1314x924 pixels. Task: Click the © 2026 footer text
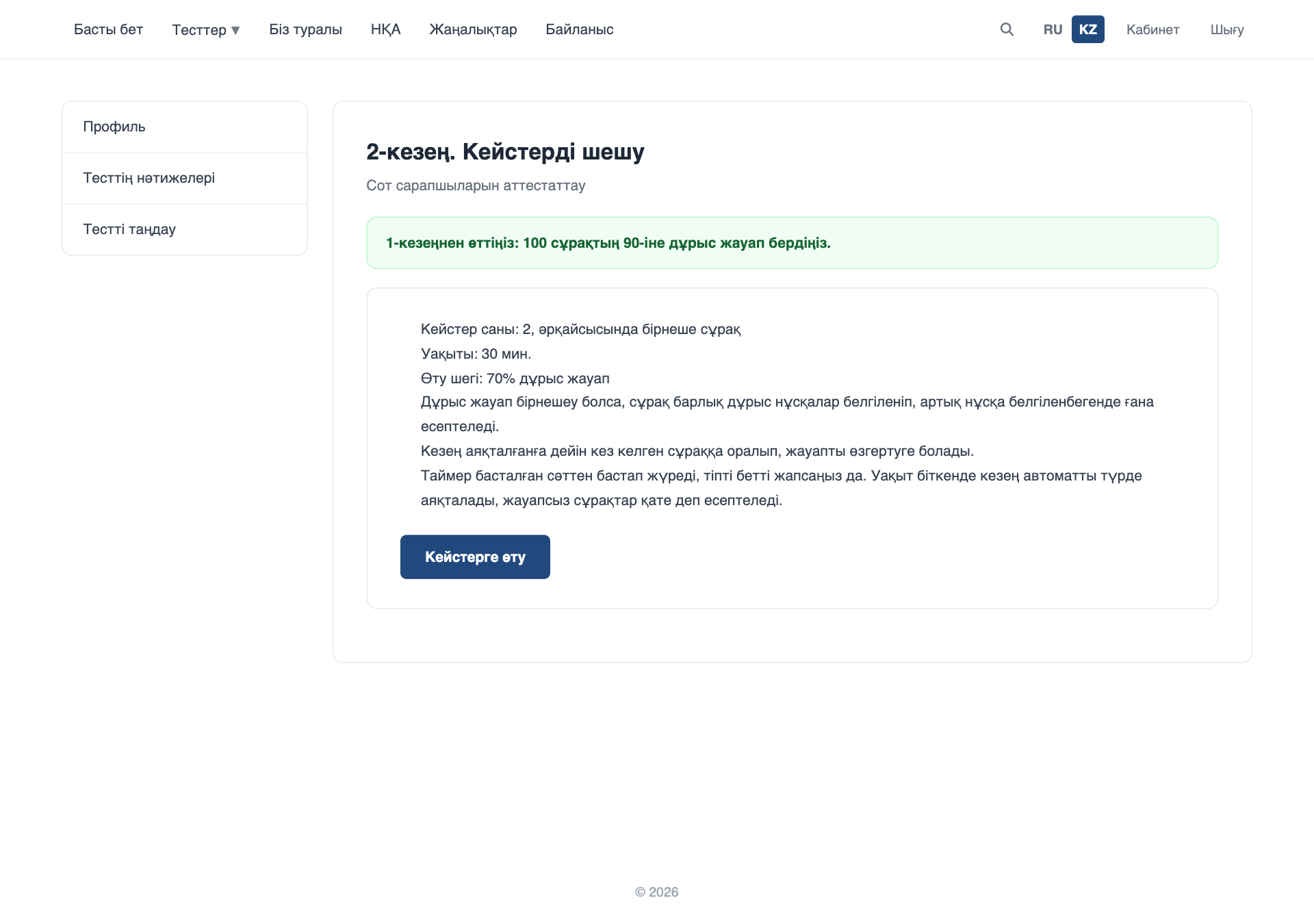click(x=657, y=892)
